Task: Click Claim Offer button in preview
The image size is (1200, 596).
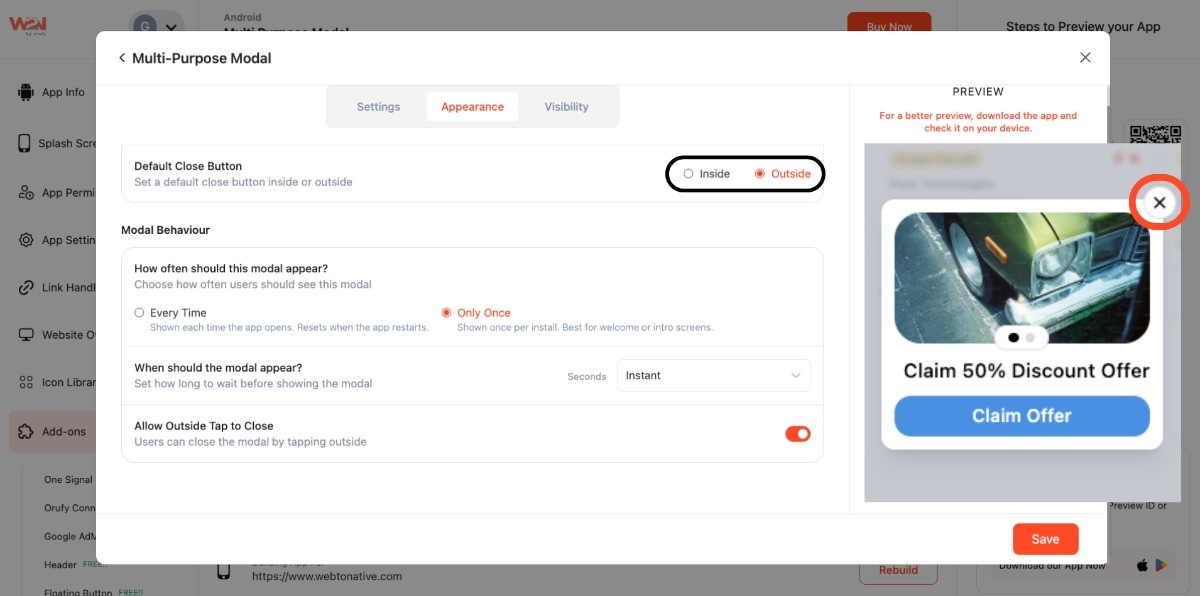Action: [x=1021, y=416]
